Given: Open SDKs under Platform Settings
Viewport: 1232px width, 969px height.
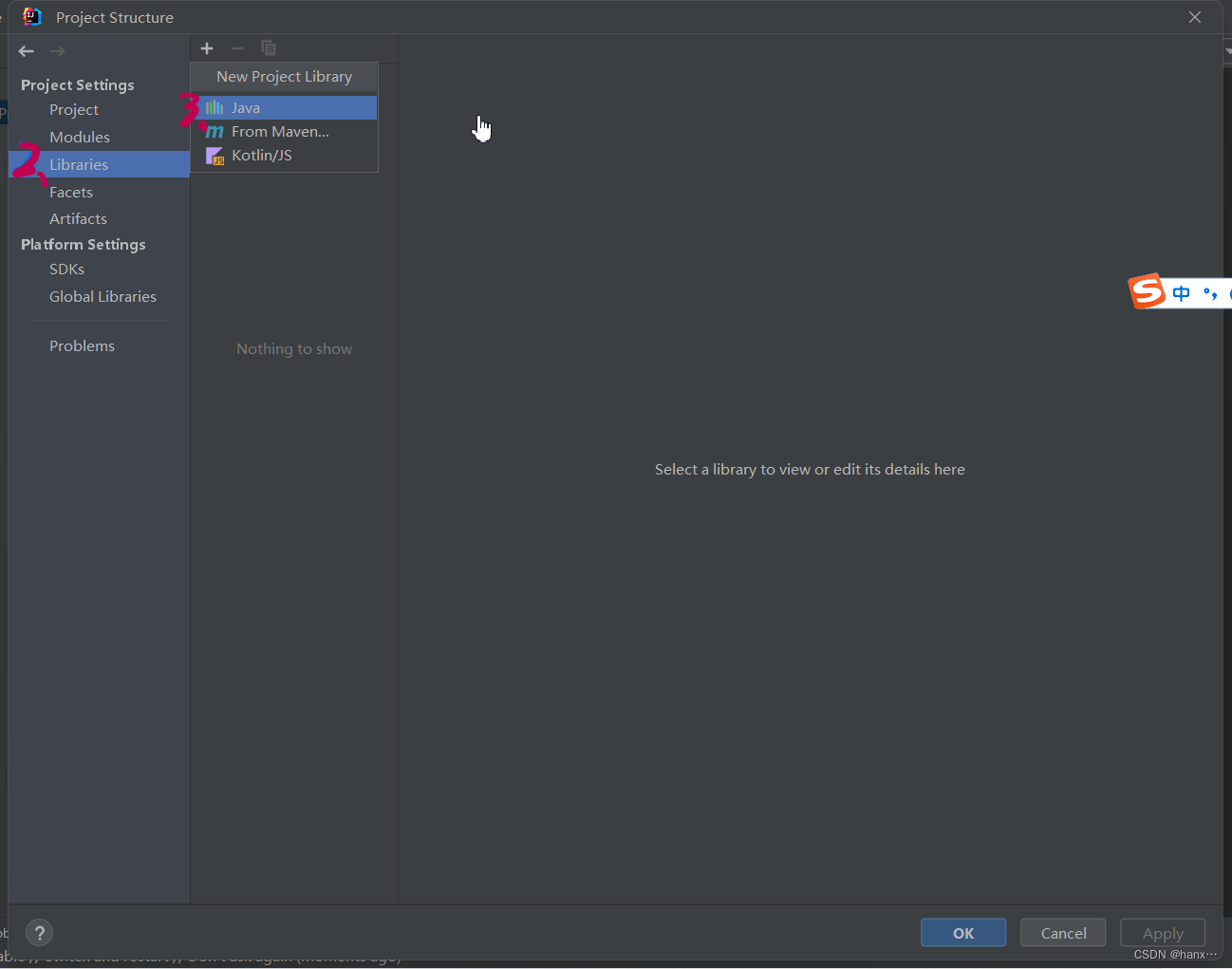Looking at the screenshot, I should pyautogui.click(x=66, y=269).
